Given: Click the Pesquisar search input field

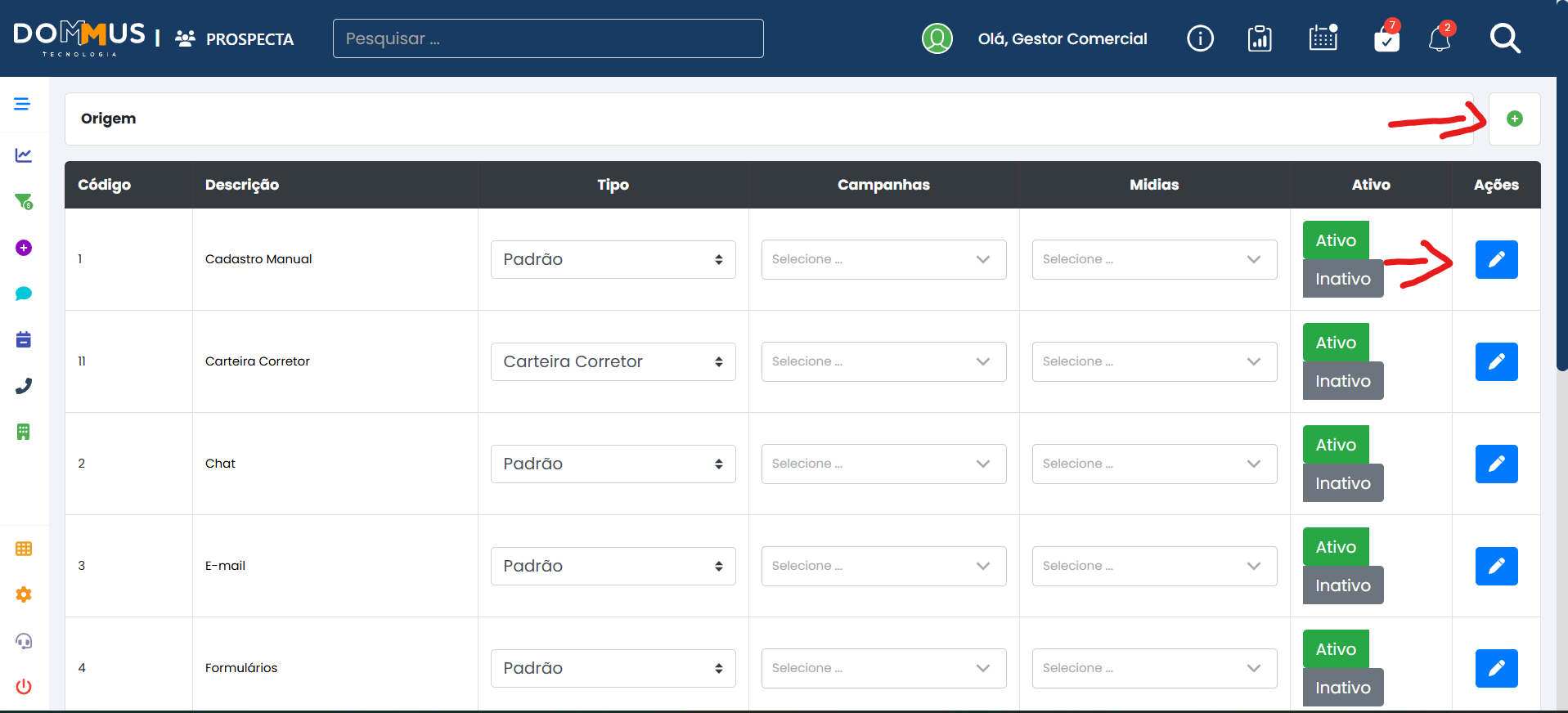Looking at the screenshot, I should pos(548,38).
